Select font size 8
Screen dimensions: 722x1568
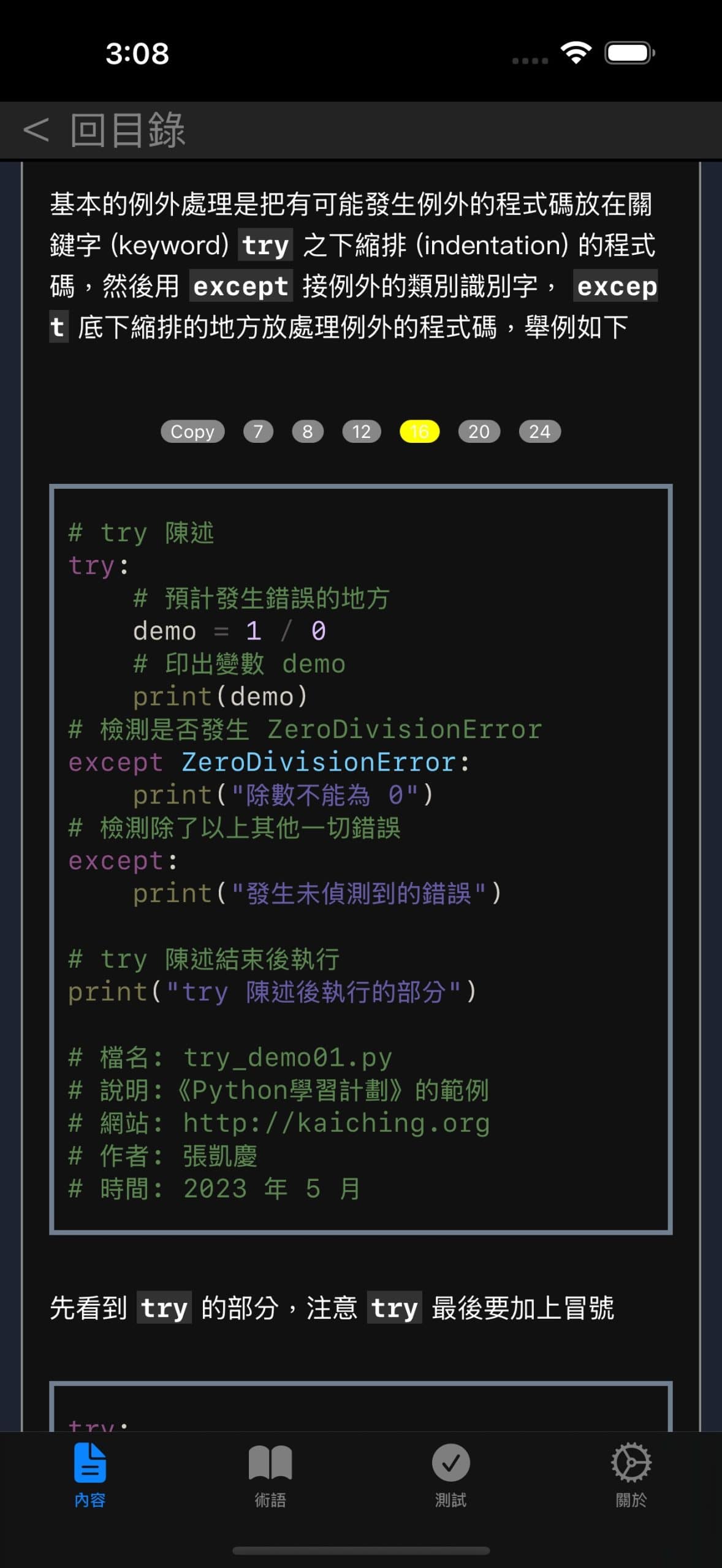click(x=308, y=431)
